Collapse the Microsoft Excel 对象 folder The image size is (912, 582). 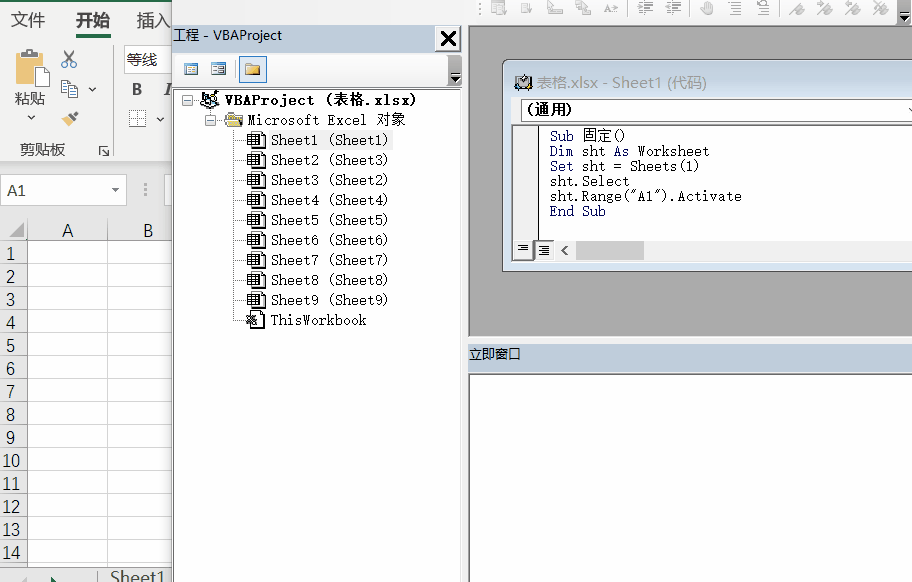[211, 120]
